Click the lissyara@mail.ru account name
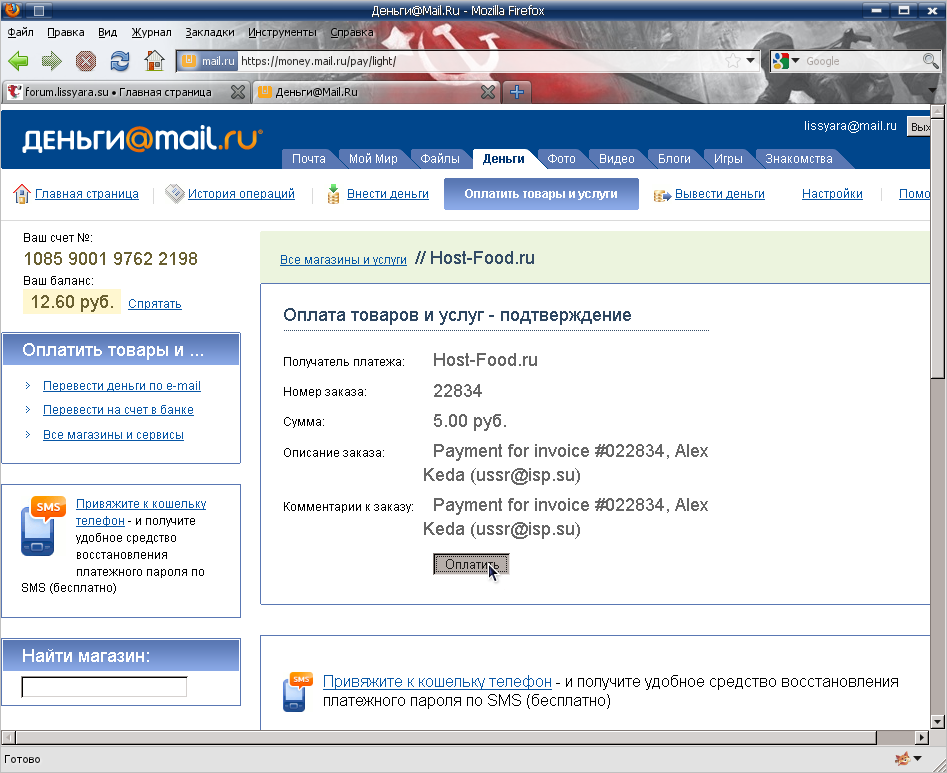 [x=850, y=126]
